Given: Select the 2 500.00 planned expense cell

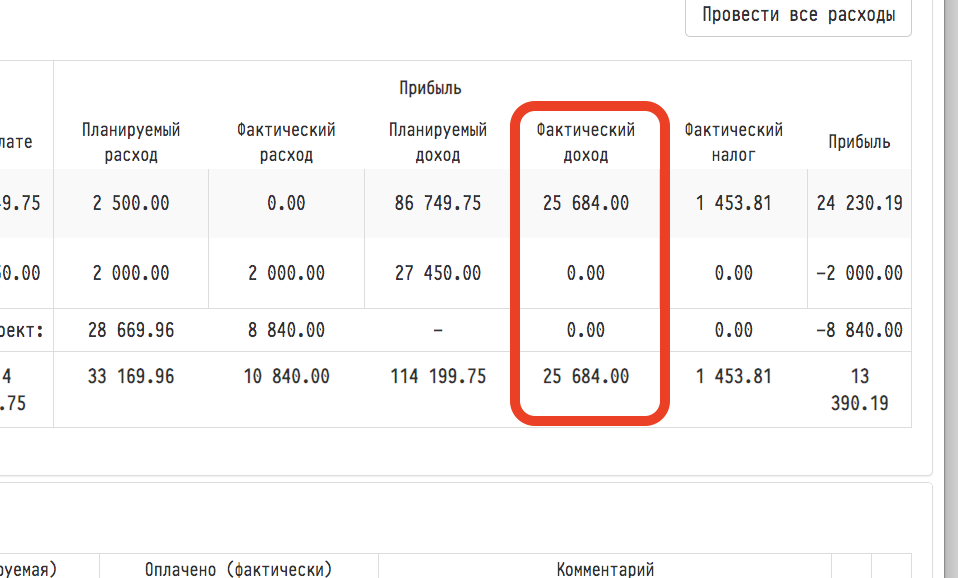Looking at the screenshot, I should pyautogui.click(x=131, y=203).
